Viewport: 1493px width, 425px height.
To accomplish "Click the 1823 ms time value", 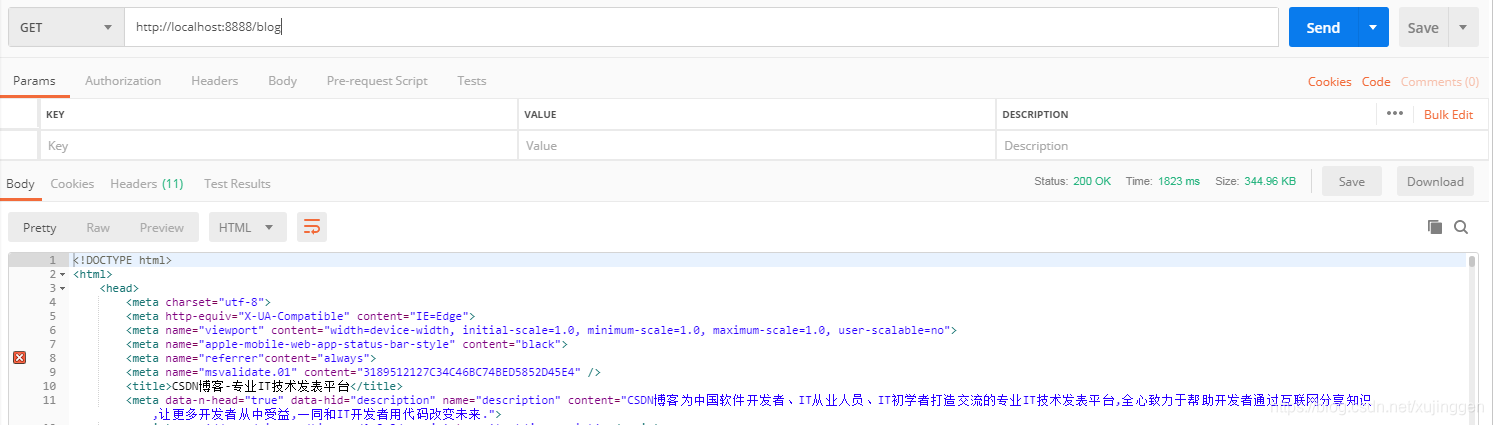I will click(x=1178, y=181).
